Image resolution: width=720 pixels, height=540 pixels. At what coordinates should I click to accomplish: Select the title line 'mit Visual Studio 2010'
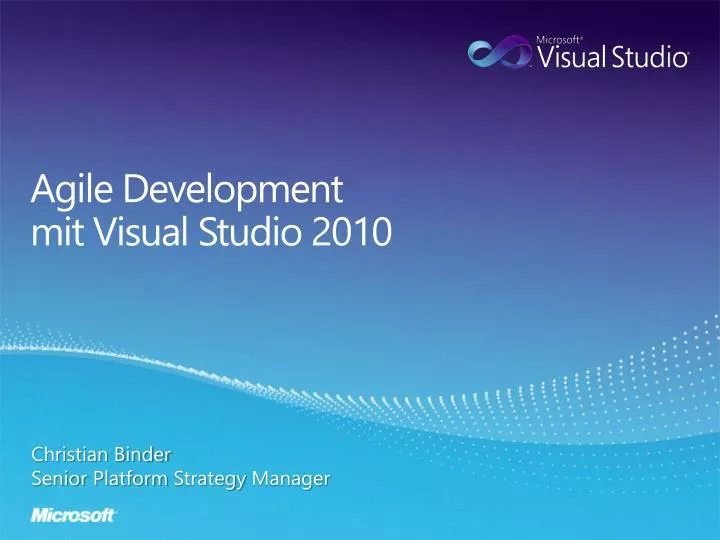tap(211, 232)
